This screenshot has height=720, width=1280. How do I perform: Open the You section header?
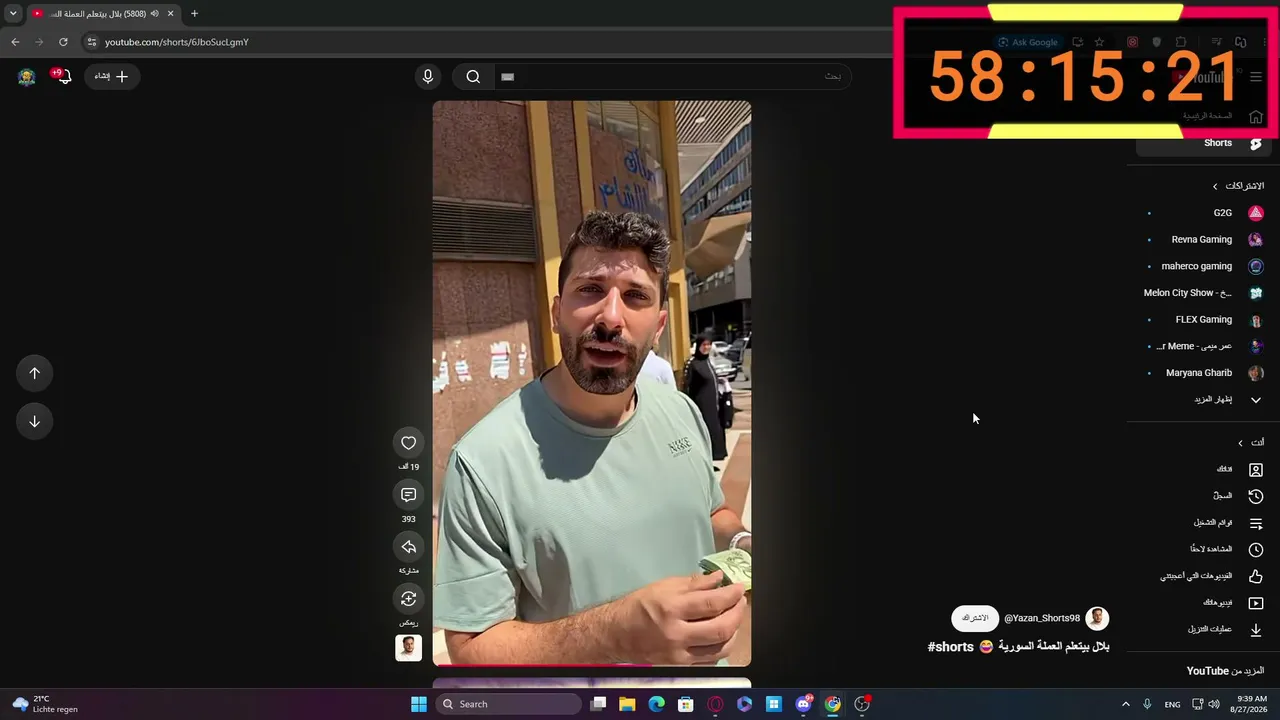[1250, 442]
